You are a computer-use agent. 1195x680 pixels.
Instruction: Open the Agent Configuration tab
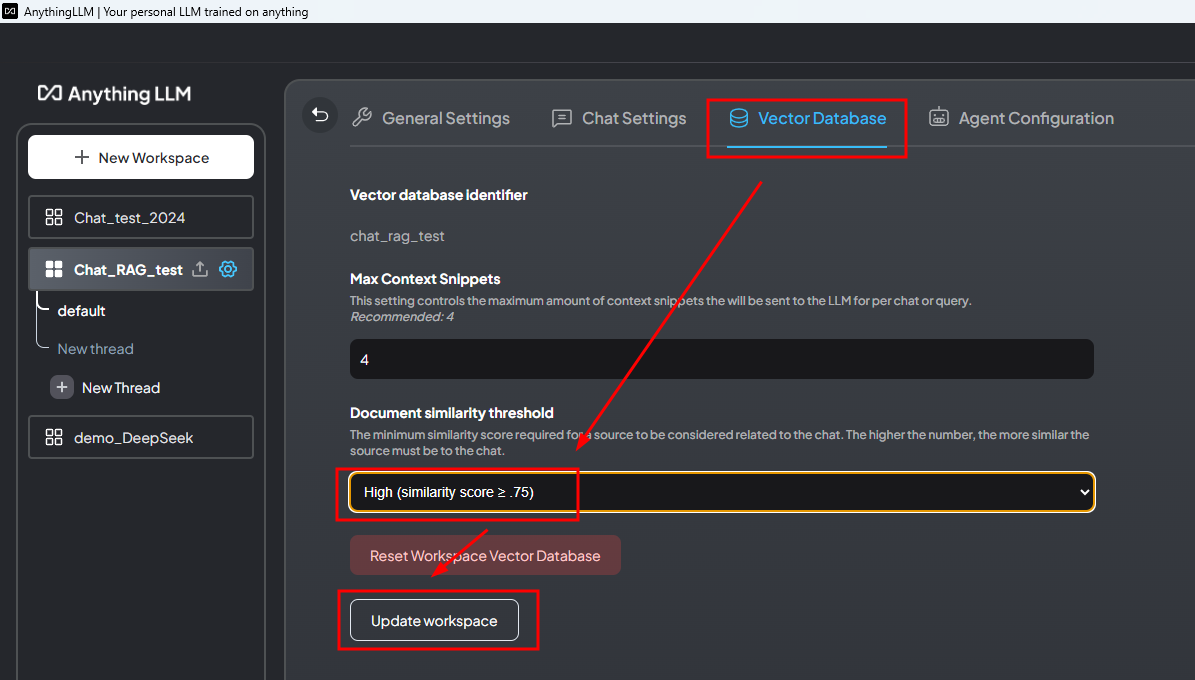(x=1021, y=118)
